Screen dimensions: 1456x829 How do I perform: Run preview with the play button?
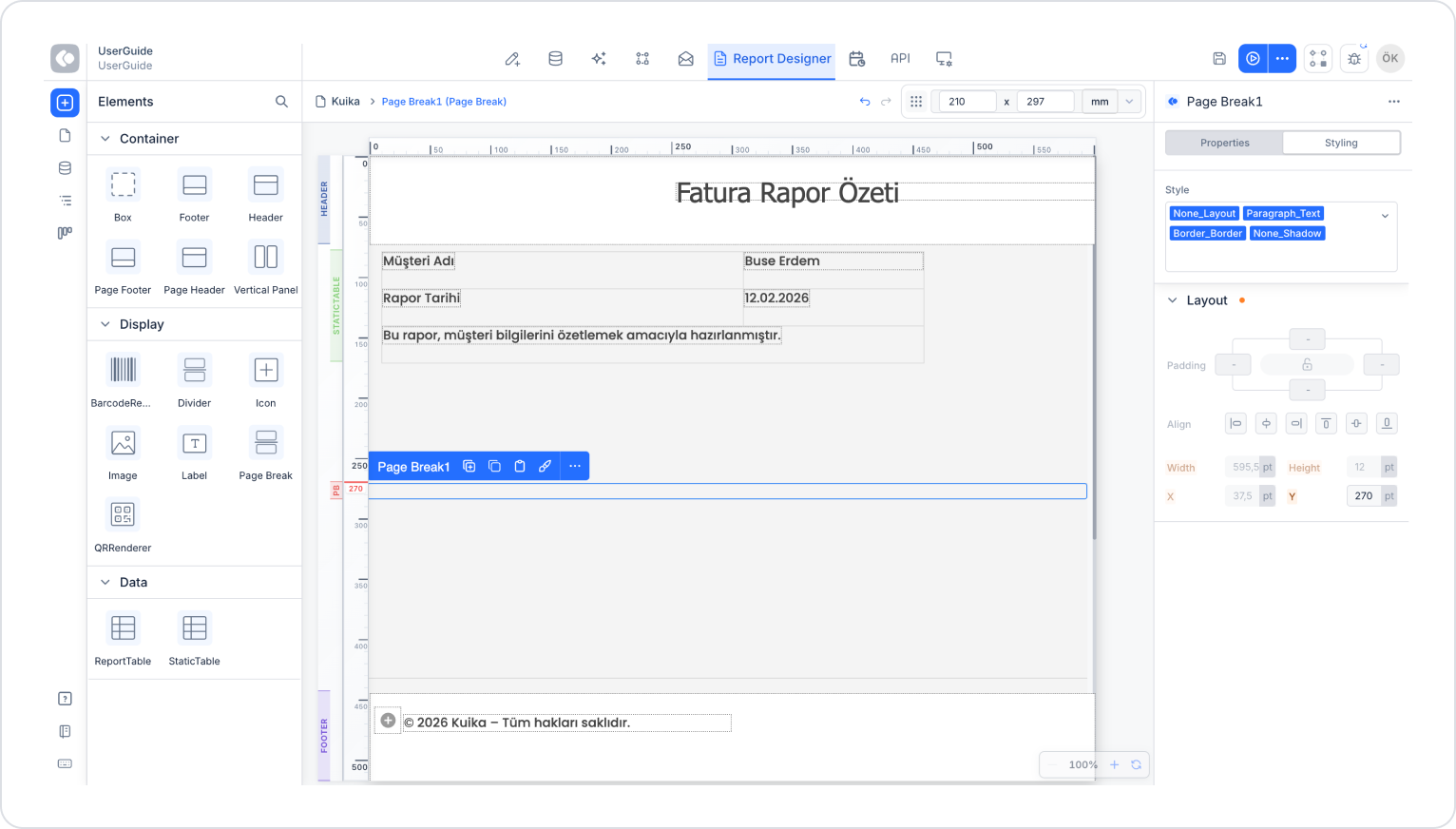(x=1253, y=59)
